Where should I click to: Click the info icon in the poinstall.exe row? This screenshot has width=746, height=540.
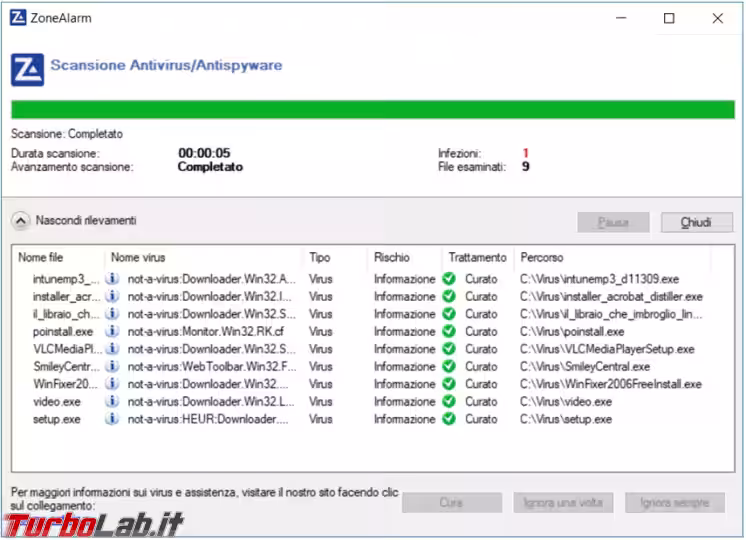112,331
